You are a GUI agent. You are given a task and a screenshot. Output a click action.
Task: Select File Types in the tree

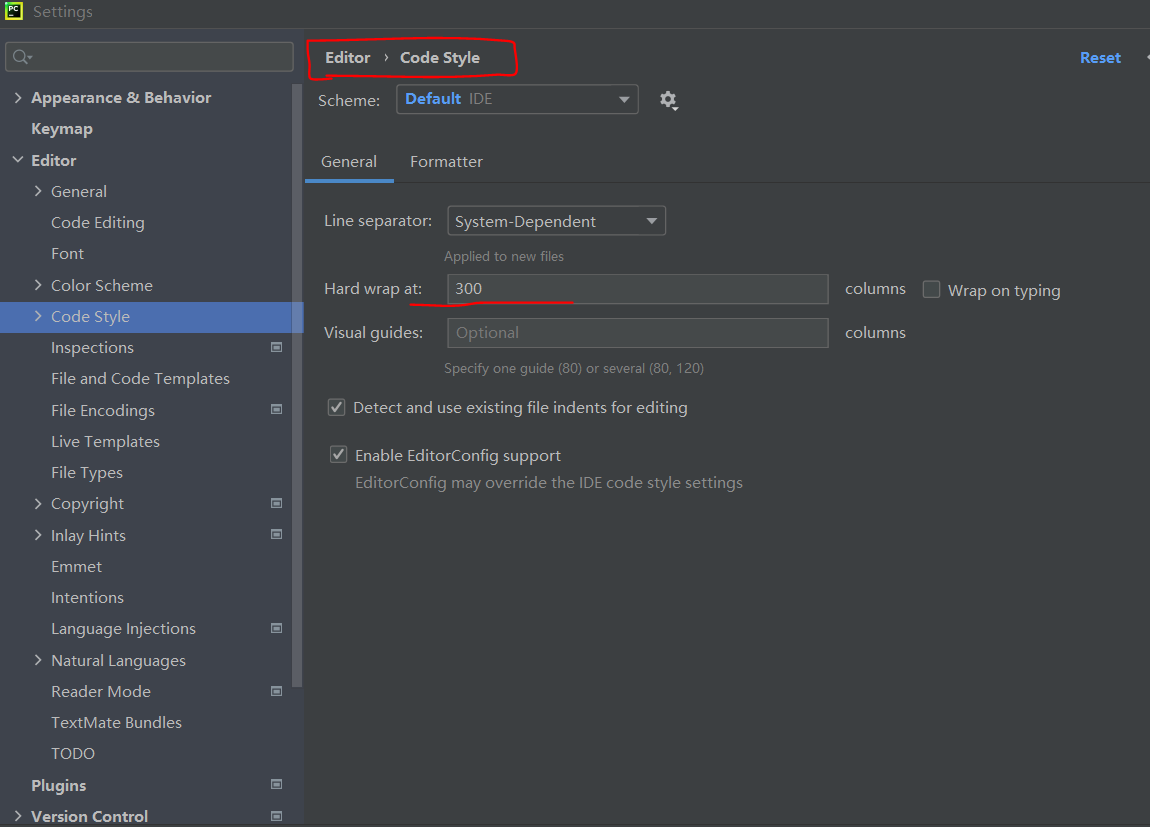87,473
